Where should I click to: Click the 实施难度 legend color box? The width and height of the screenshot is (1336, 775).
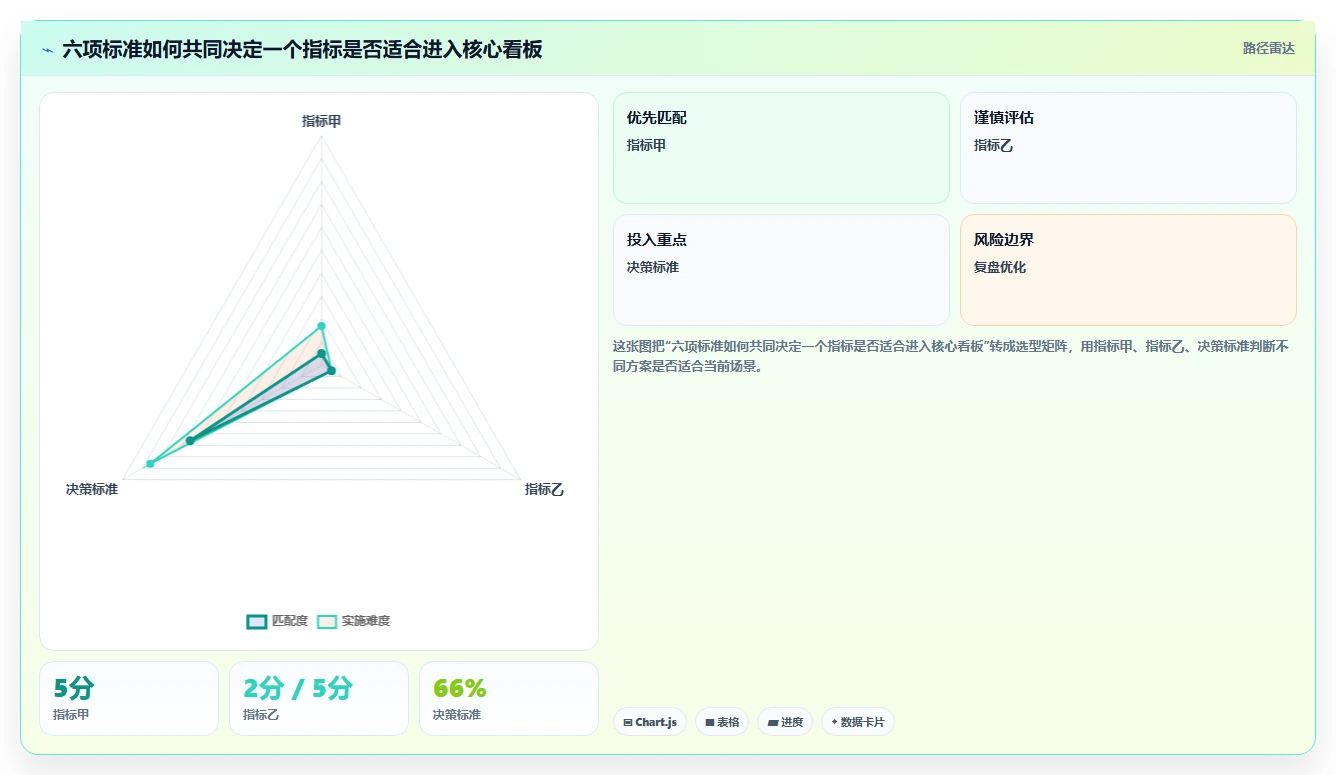pos(327,621)
